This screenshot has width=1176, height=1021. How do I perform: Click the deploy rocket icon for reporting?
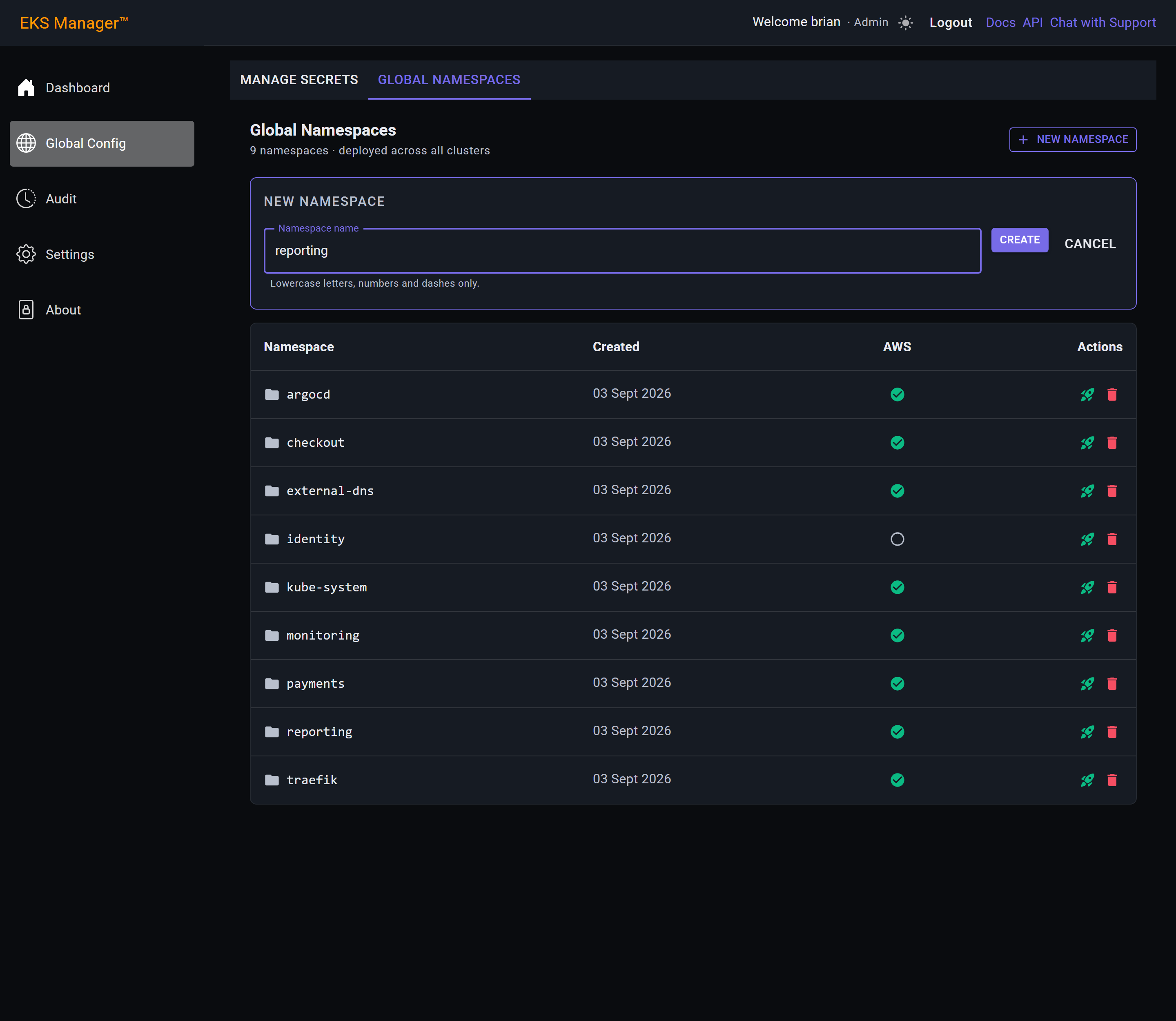(1087, 731)
